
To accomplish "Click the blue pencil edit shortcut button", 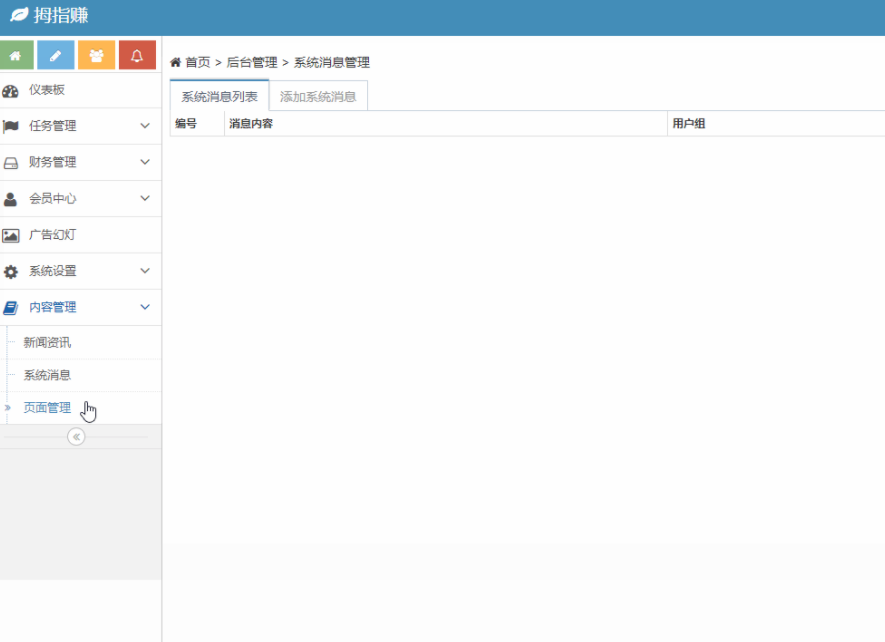I will click(56, 55).
